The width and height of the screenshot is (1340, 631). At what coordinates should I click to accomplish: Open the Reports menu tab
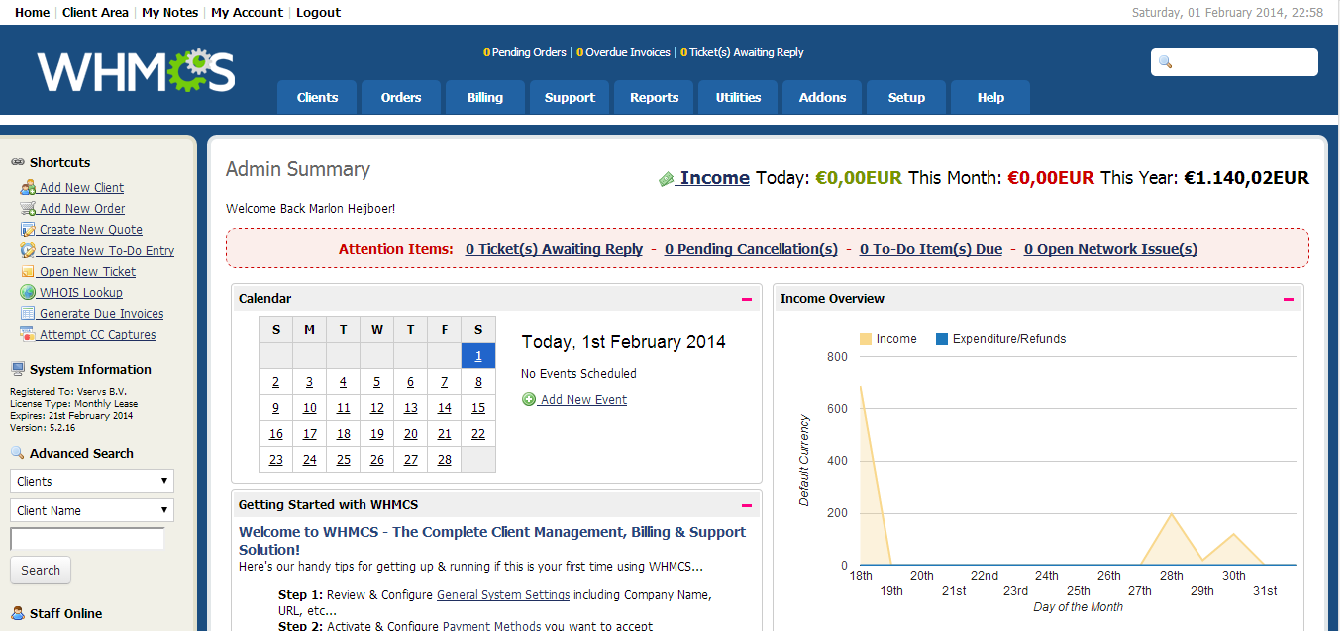654,97
